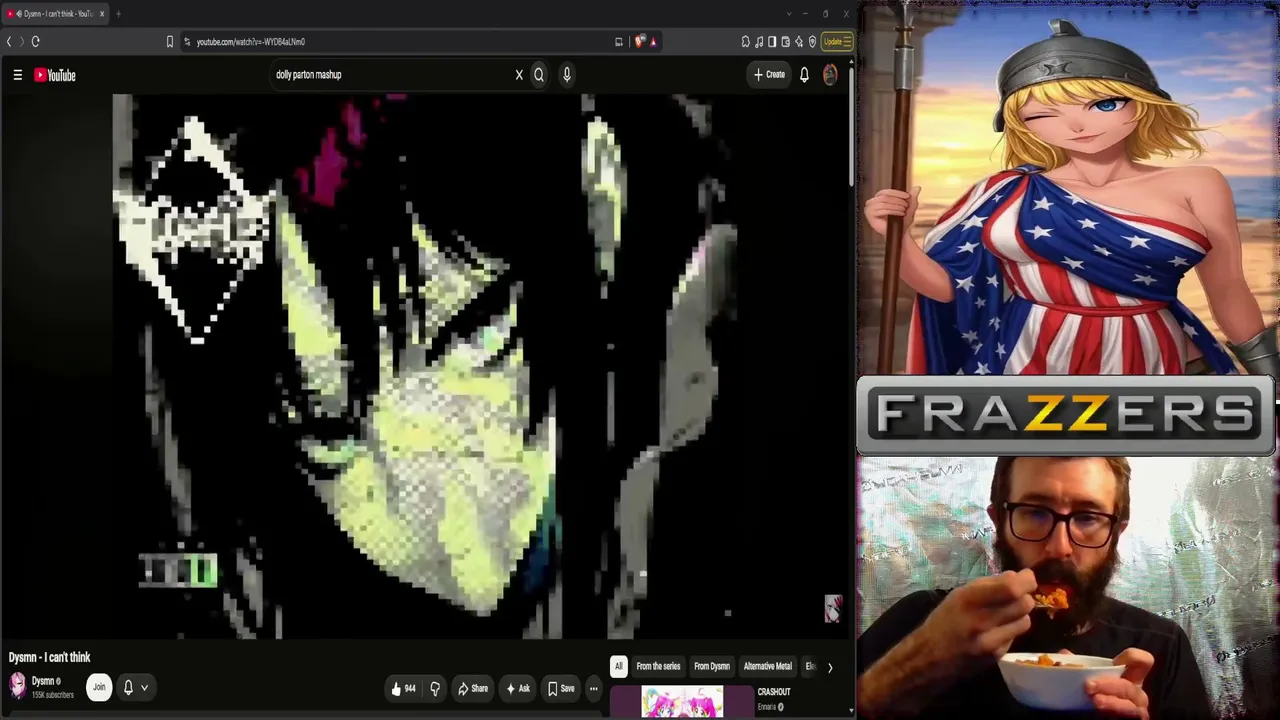Open the picture-in-picture icon in address bar

(619, 41)
